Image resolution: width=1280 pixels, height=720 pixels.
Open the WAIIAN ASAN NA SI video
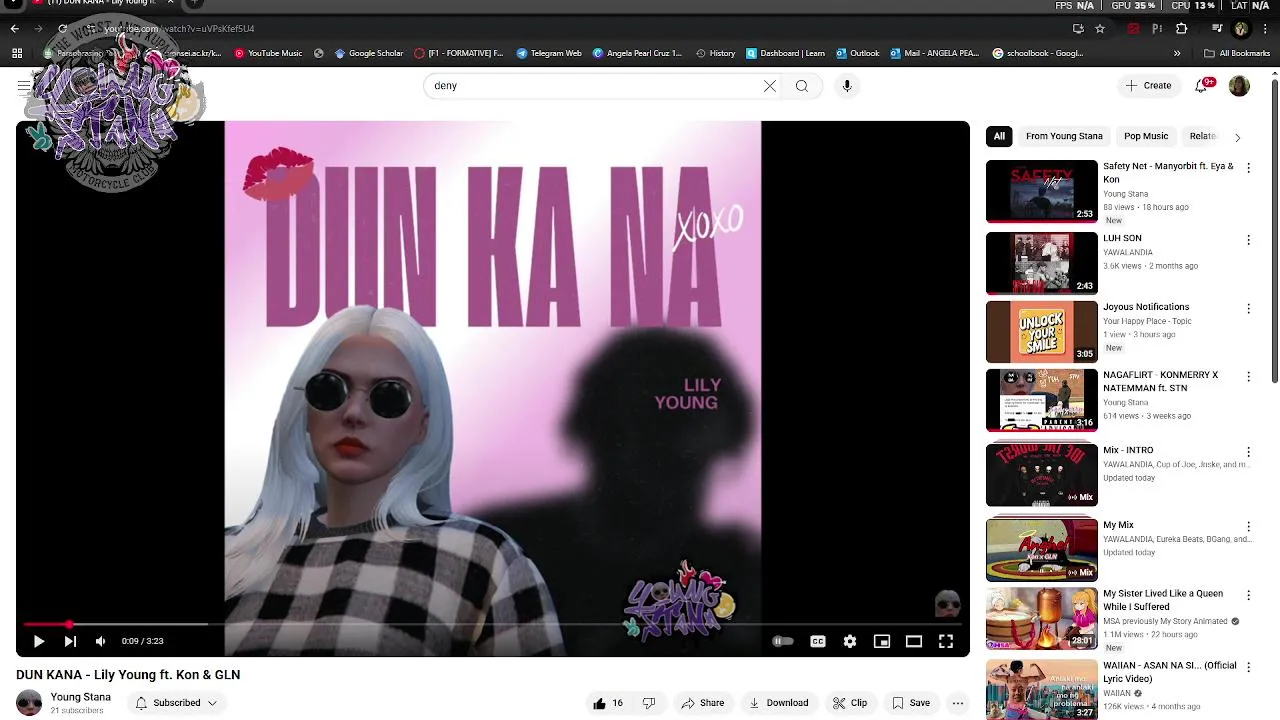pos(1042,689)
